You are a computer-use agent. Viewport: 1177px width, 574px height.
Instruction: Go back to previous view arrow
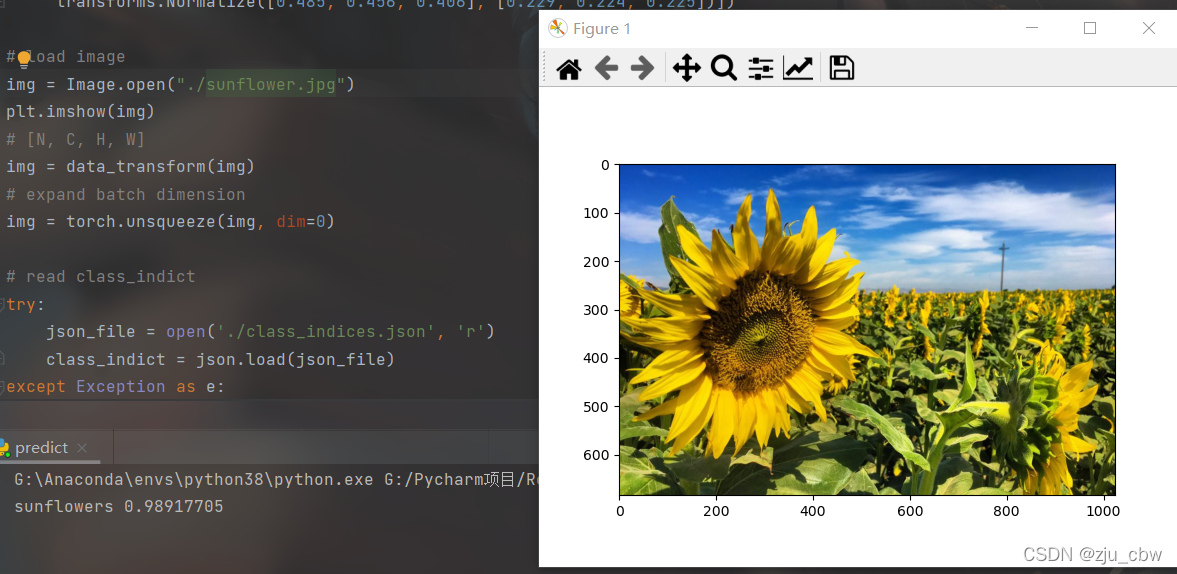coord(606,68)
